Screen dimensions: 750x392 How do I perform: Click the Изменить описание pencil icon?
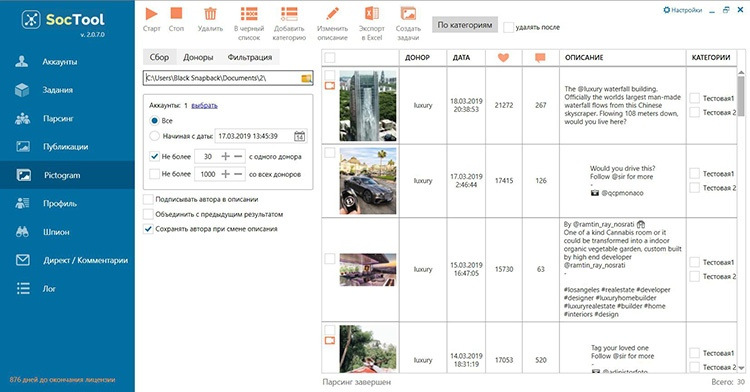[x=332, y=14]
